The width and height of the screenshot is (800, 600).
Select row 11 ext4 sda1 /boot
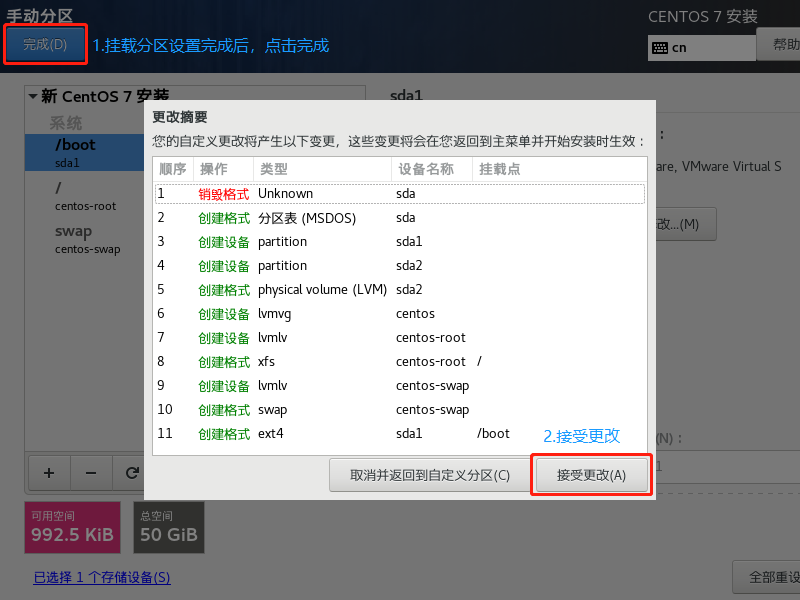click(x=398, y=434)
